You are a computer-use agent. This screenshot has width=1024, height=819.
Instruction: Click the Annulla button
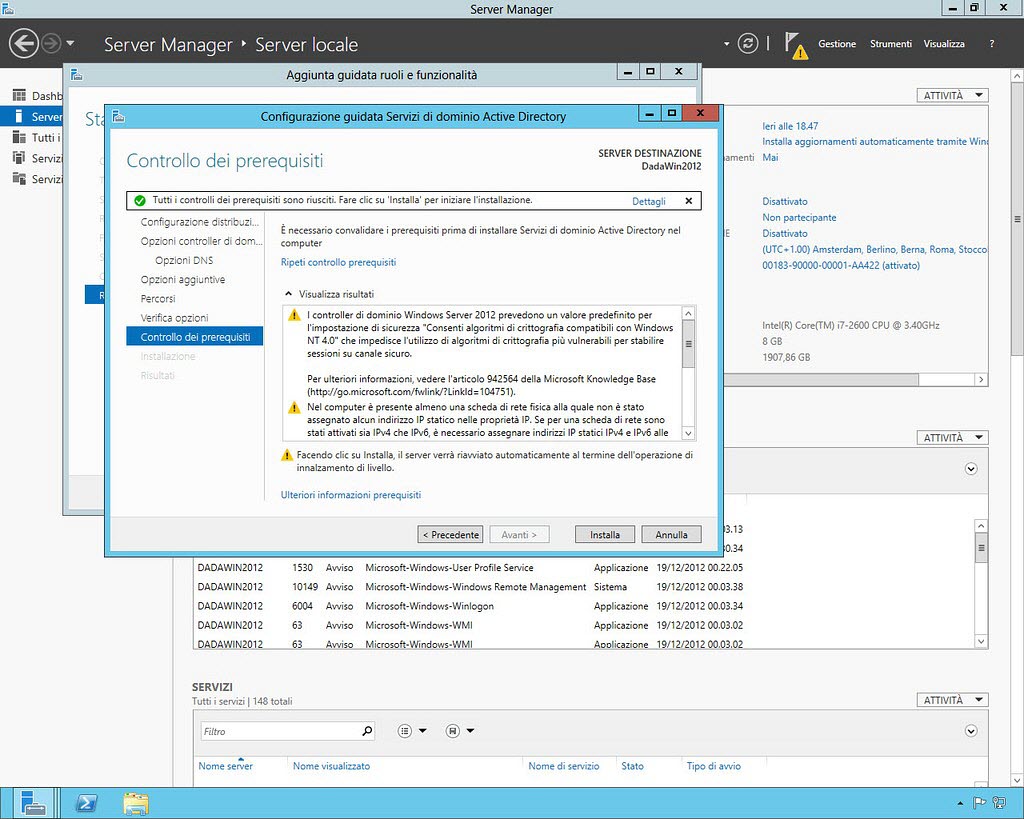click(671, 534)
